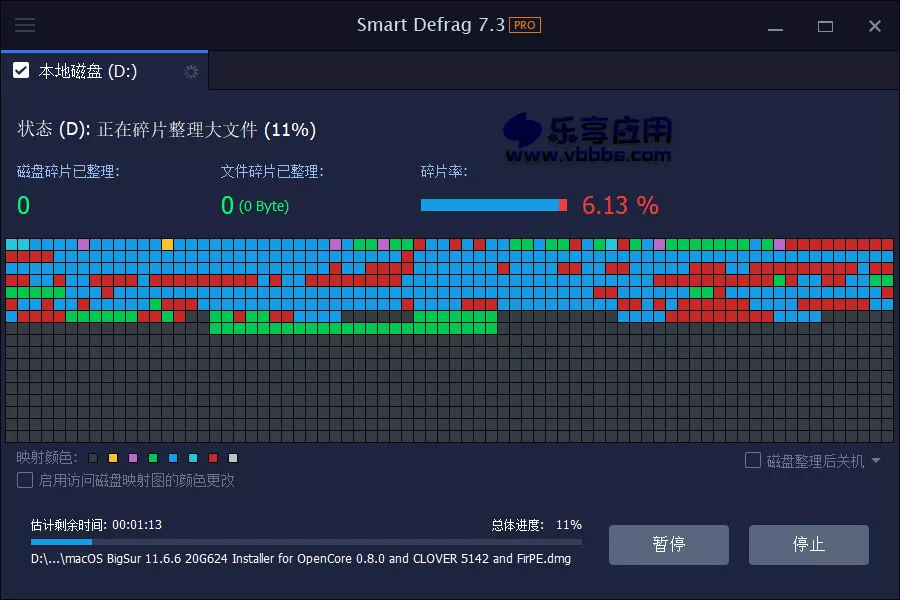
Task: Click the black legend square in the legend row
Action: (93, 458)
